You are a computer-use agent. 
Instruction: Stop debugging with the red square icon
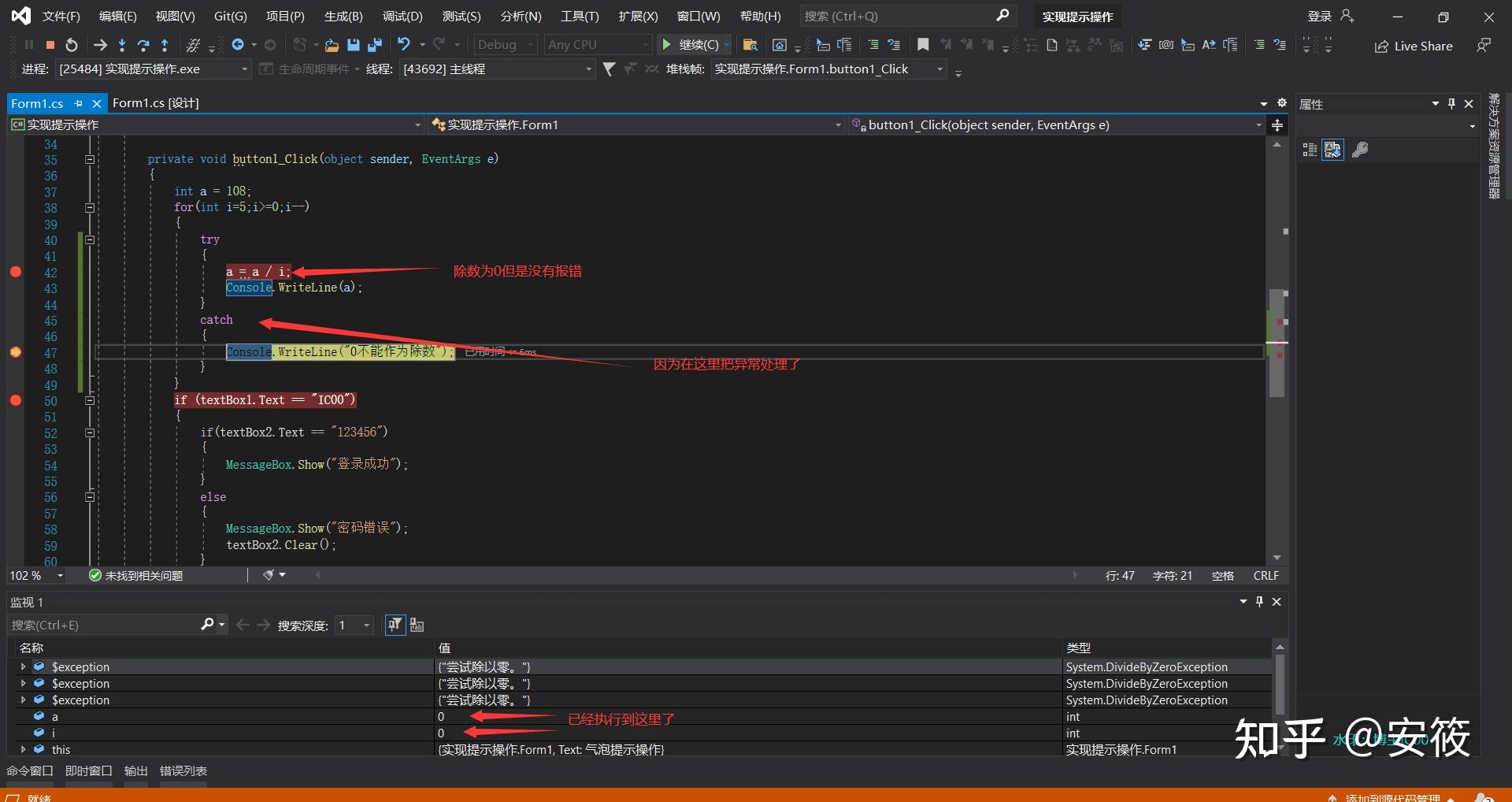50,45
